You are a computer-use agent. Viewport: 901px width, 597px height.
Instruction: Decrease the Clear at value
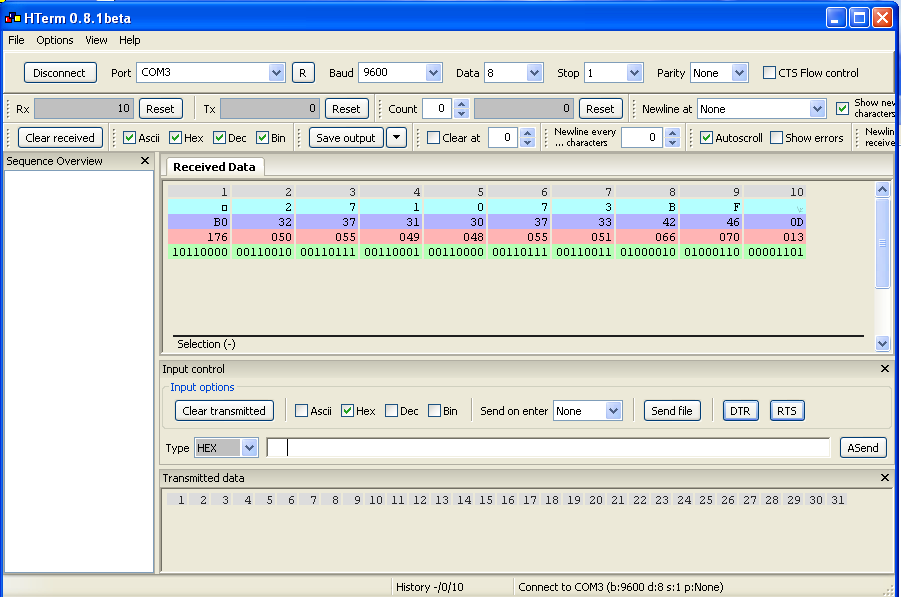click(x=527, y=142)
